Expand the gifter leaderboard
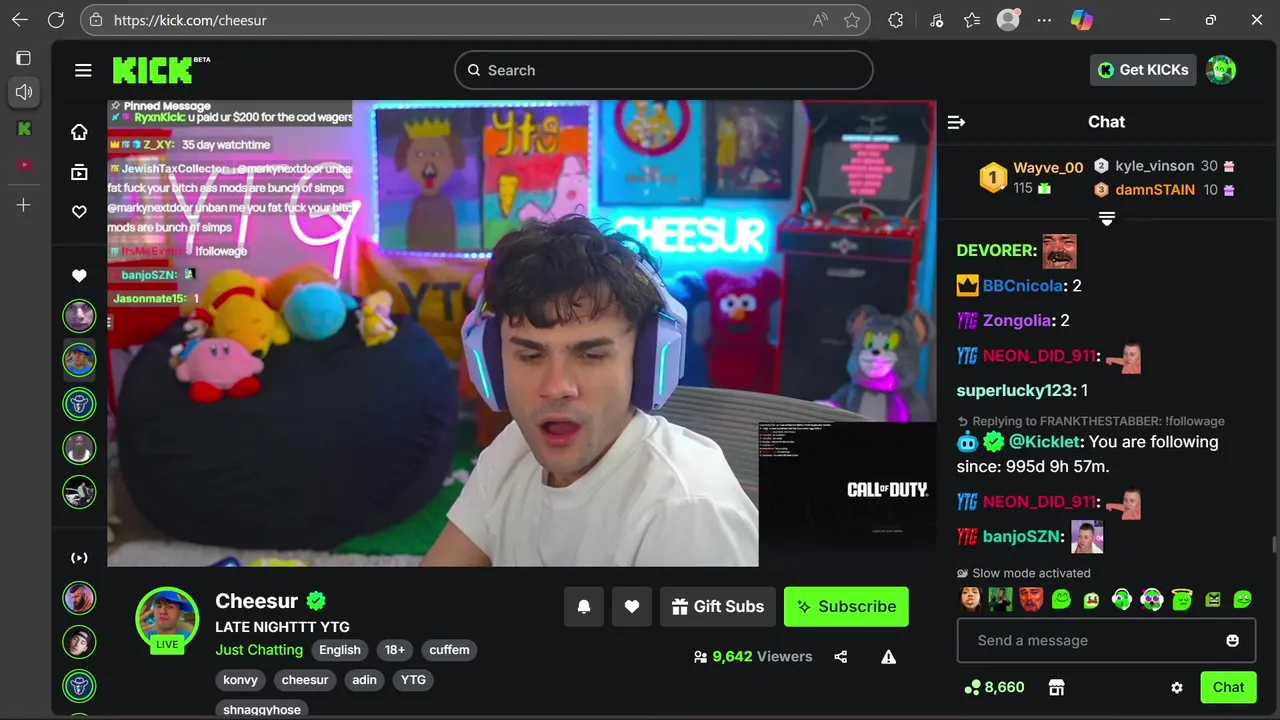Viewport: 1280px width, 720px height. coord(1107,219)
